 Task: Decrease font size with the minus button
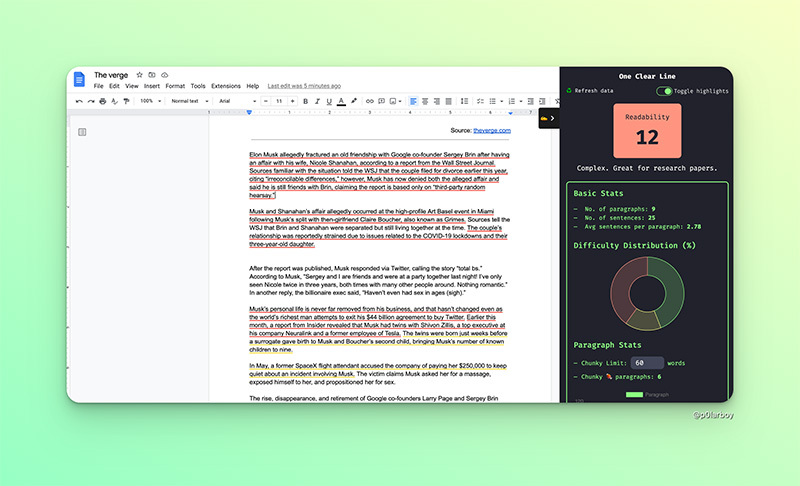pos(266,101)
